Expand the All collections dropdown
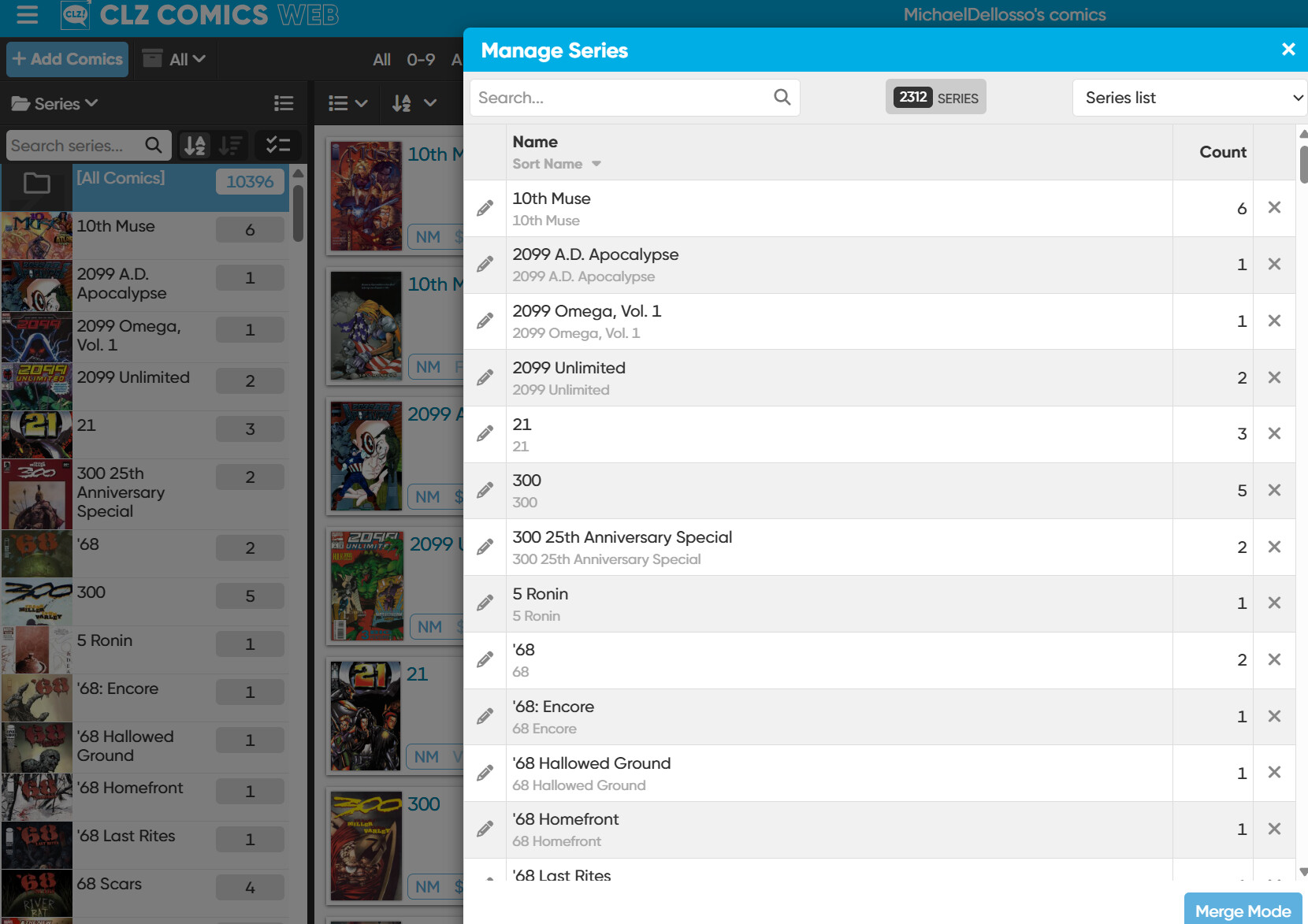This screenshot has height=924, width=1308. 175,59
